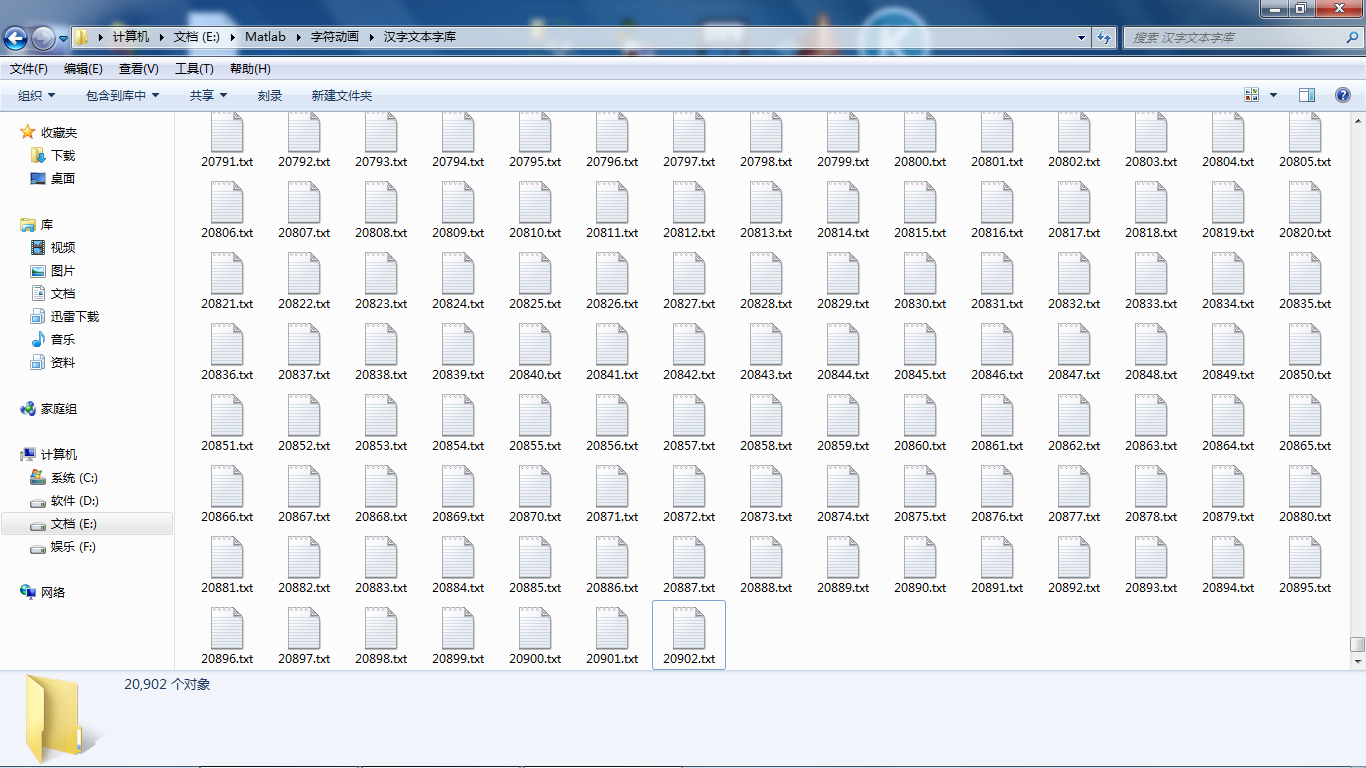Select 网络 in the navigation pane
This screenshot has height=768, width=1366.
53,592
